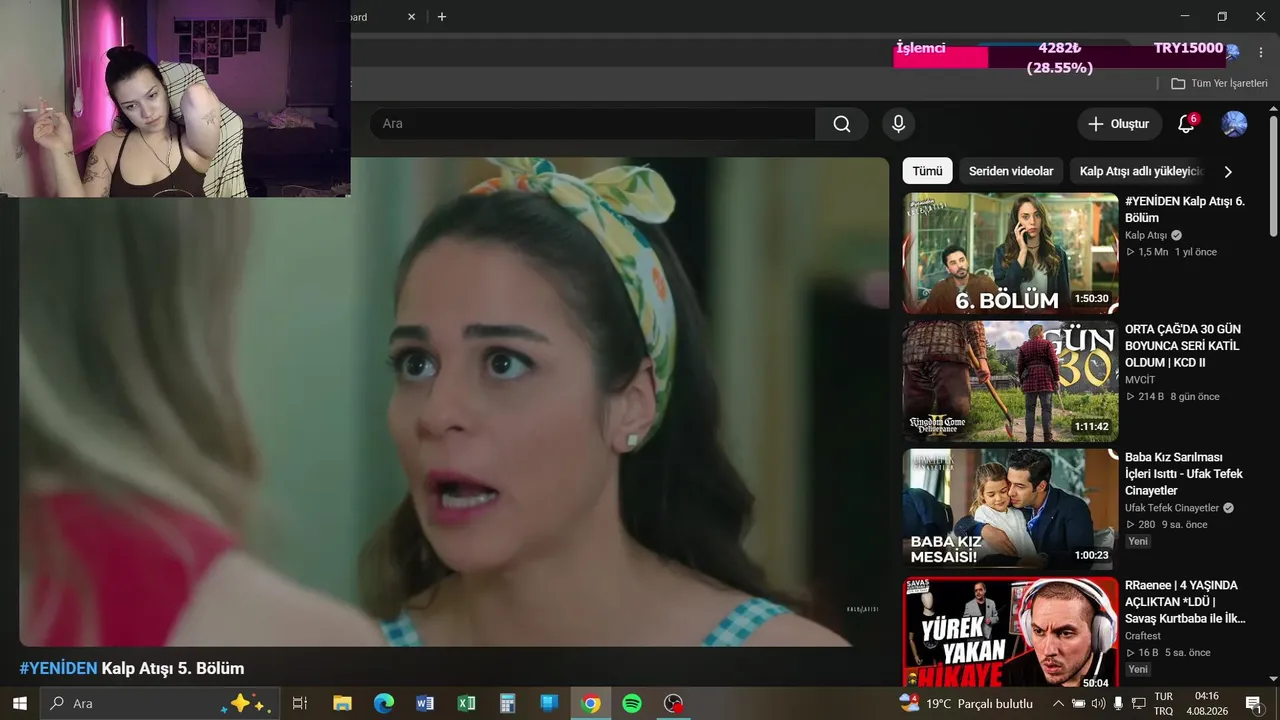The image size is (1280, 720).
Task: Click the YouTube search input field
Action: [x=592, y=124]
